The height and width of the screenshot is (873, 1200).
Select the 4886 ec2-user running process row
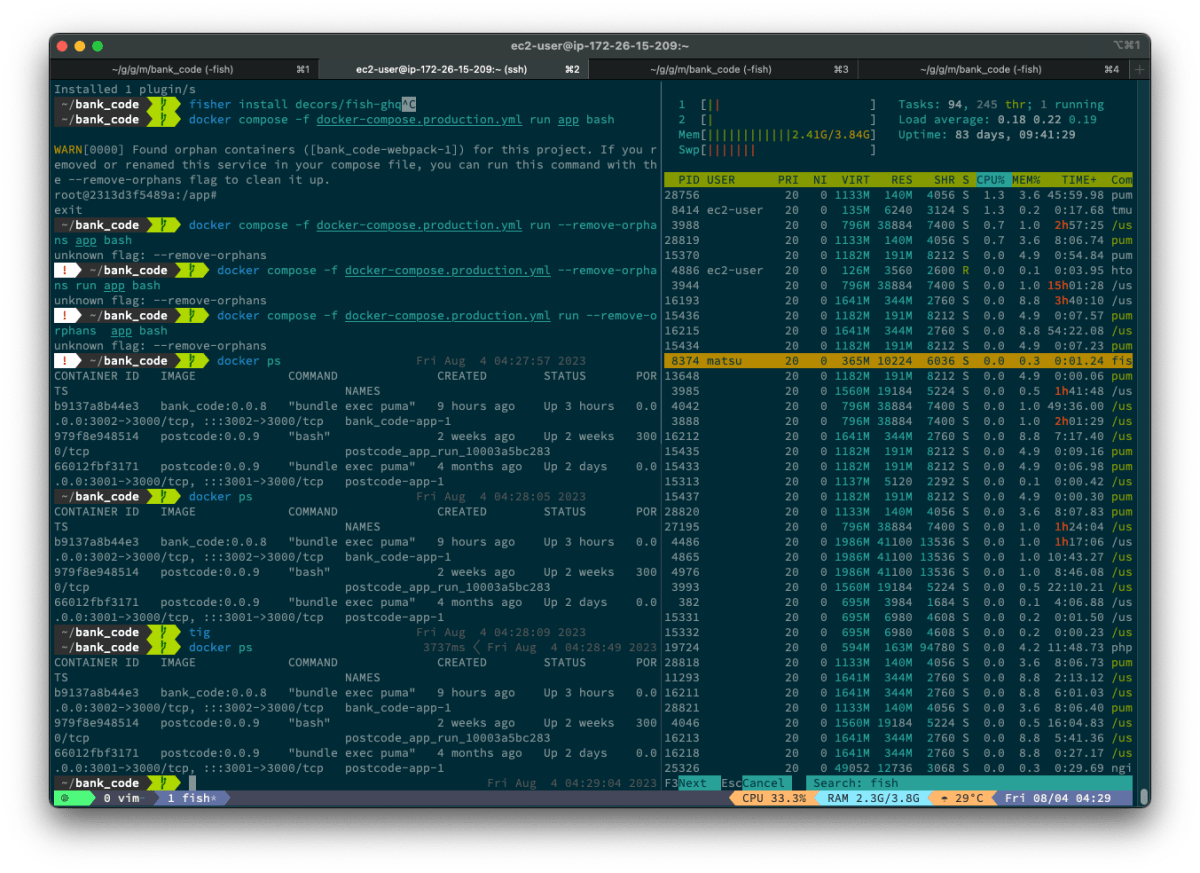(x=898, y=271)
